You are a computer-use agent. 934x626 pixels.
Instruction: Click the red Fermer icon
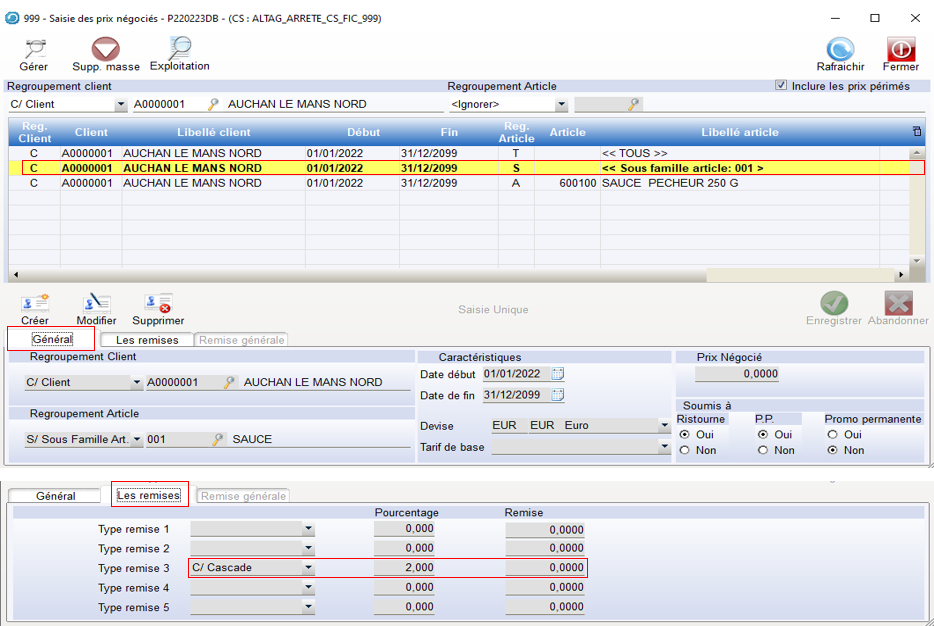900,49
